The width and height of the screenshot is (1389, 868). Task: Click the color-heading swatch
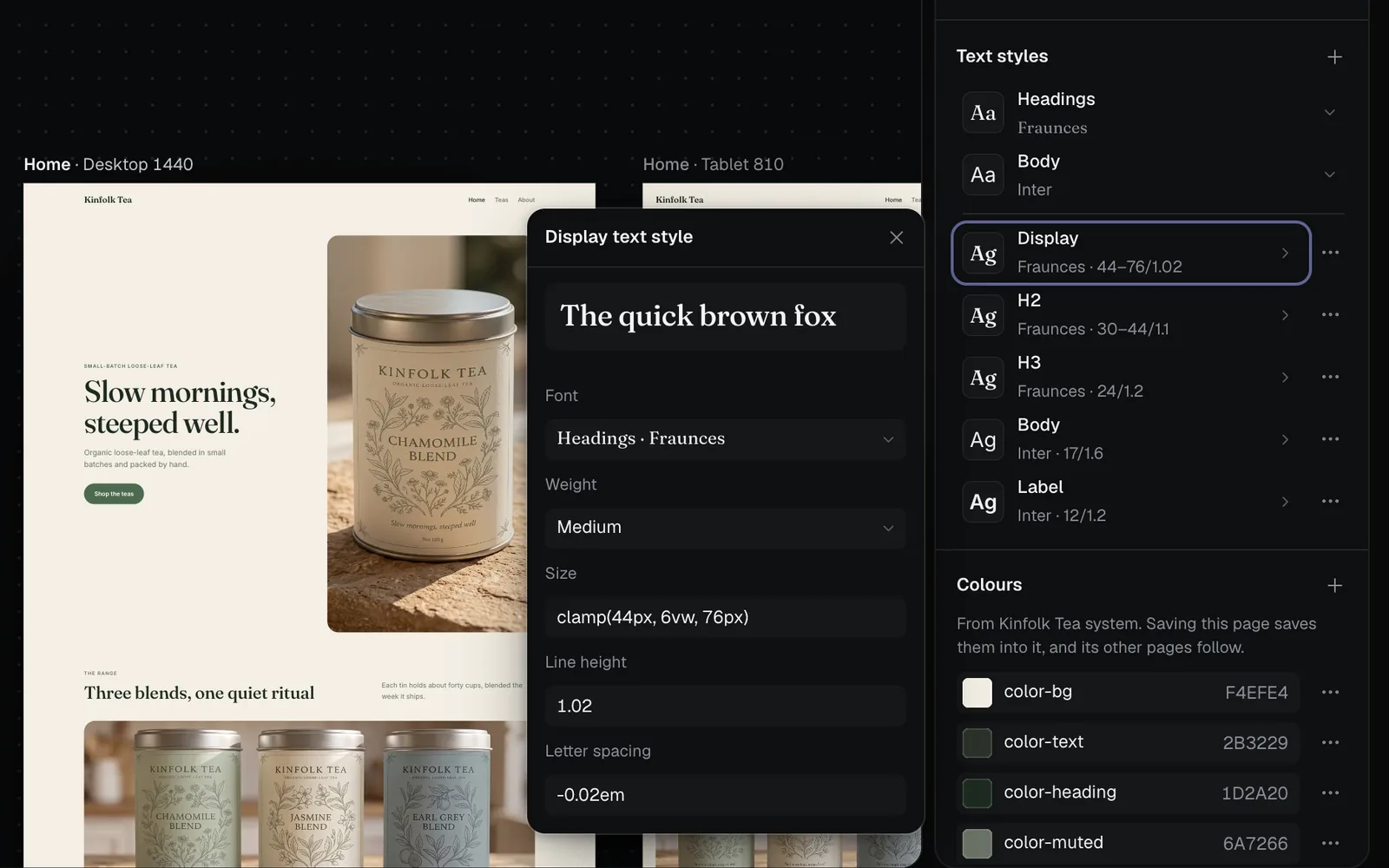coord(977,793)
